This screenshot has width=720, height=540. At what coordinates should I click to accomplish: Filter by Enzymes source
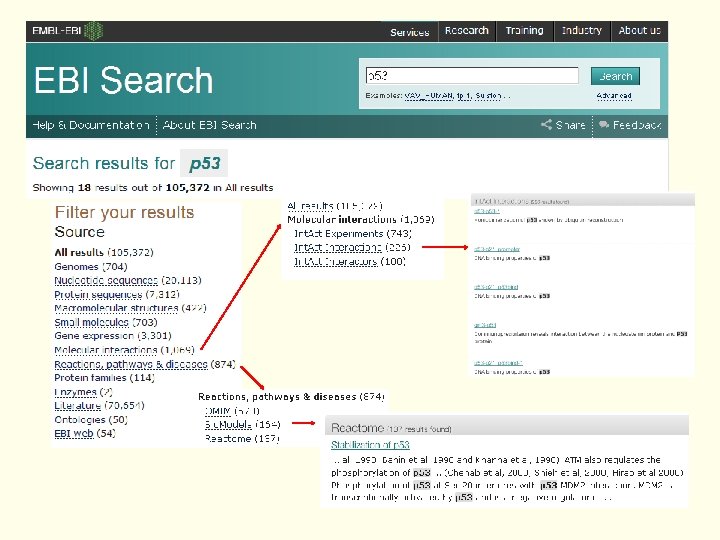pyautogui.click(x=75, y=392)
